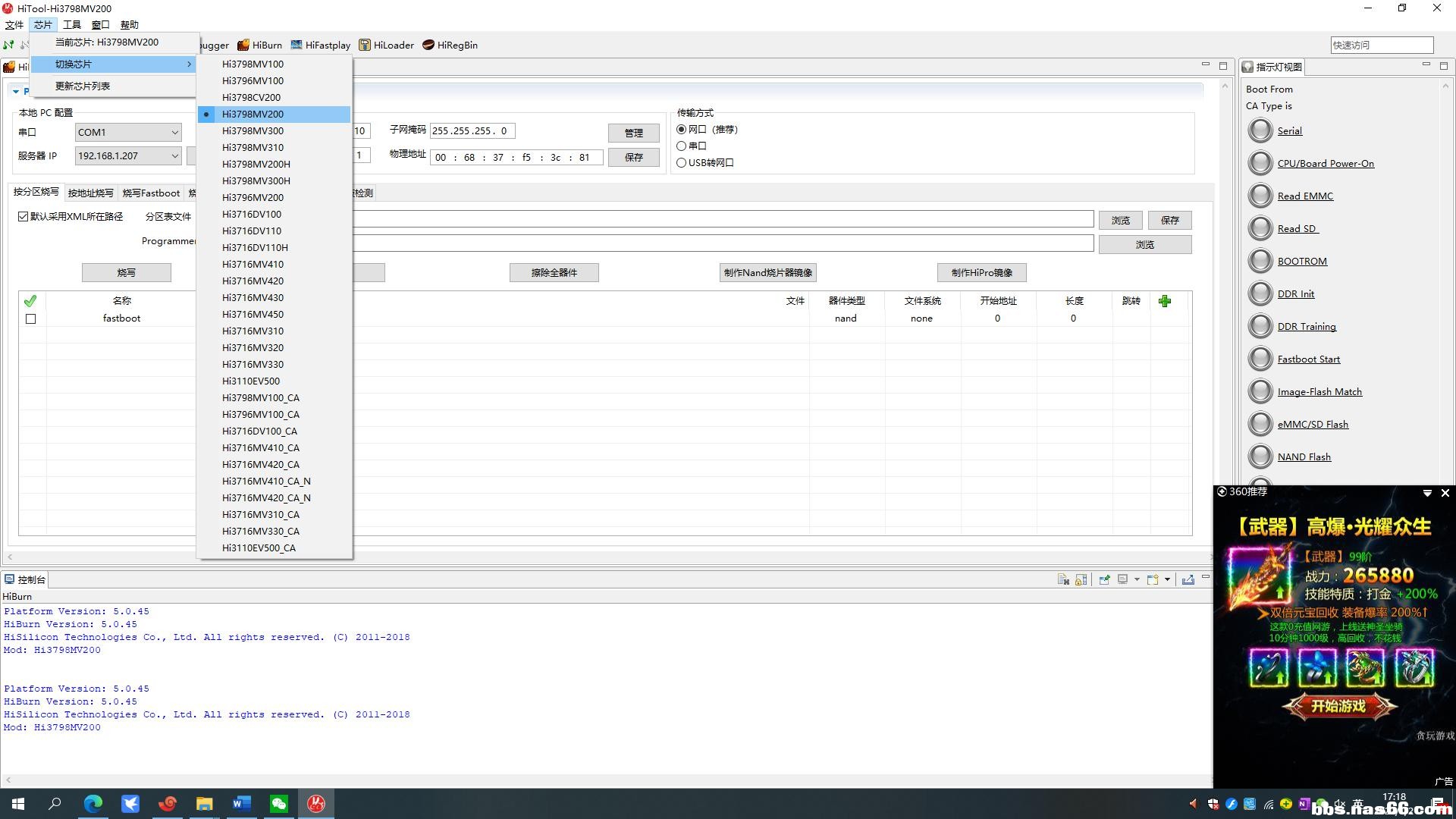Click the Pin Console icon
Image resolution: width=1456 pixels, height=819 pixels.
pyautogui.click(x=1104, y=579)
